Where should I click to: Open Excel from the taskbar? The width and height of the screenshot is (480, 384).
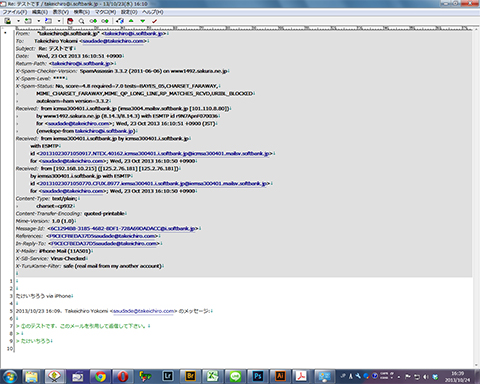pyautogui.click(x=213, y=377)
